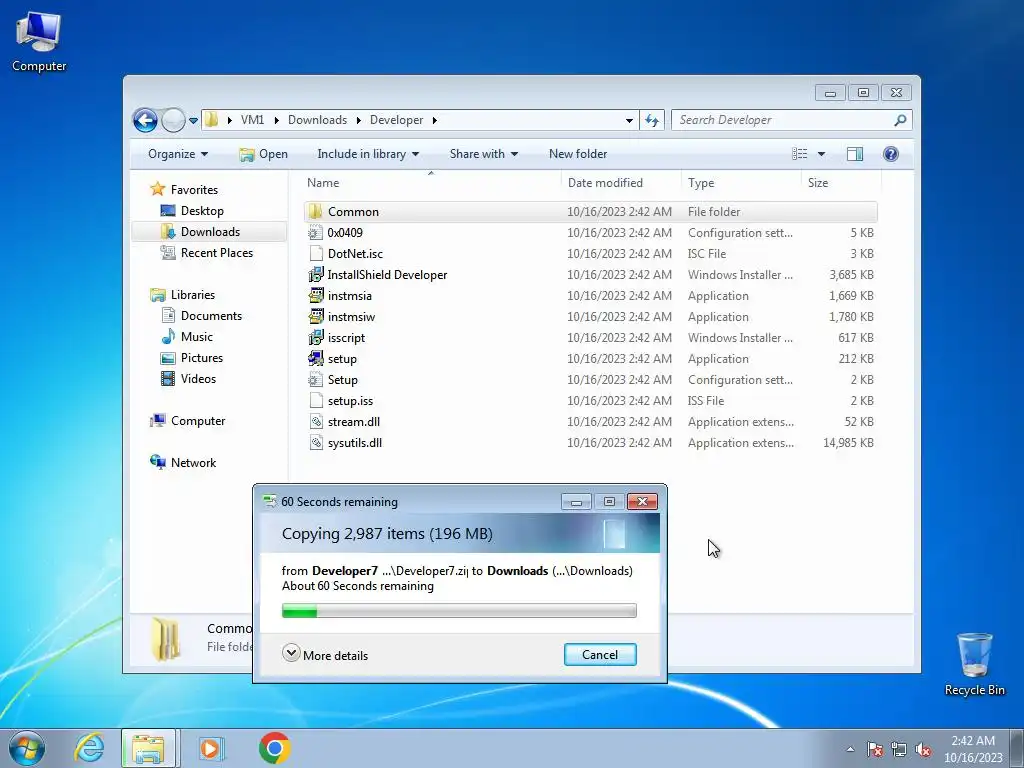Cancel the file copy operation

tap(600, 654)
